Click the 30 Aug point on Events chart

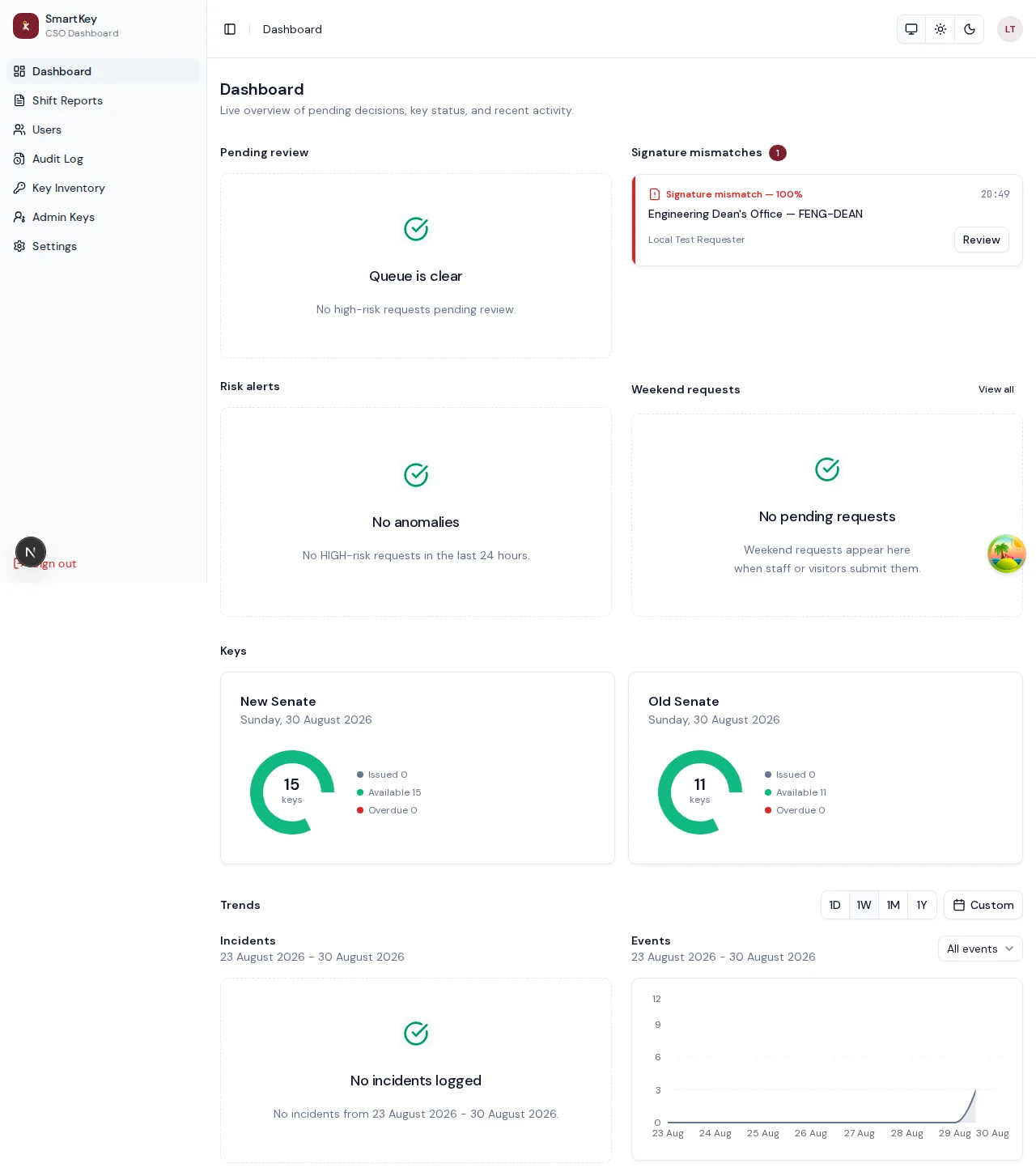pos(975,1090)
